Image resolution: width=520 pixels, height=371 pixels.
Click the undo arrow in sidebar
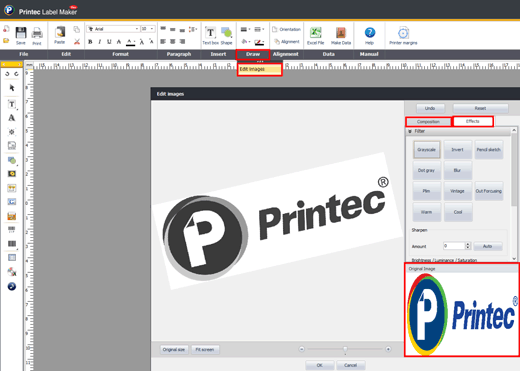(x=7, y=74)
